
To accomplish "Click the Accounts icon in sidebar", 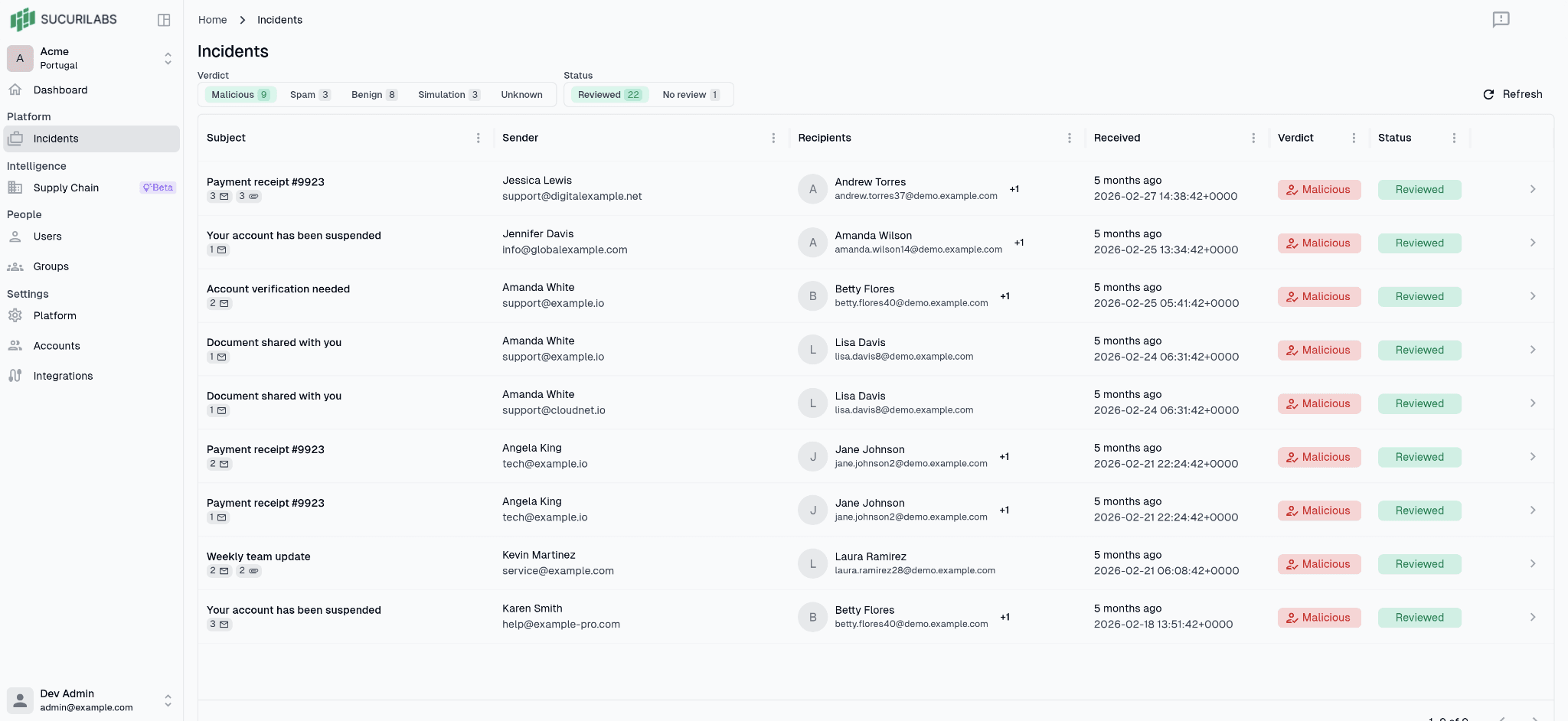I will (15, 346).
